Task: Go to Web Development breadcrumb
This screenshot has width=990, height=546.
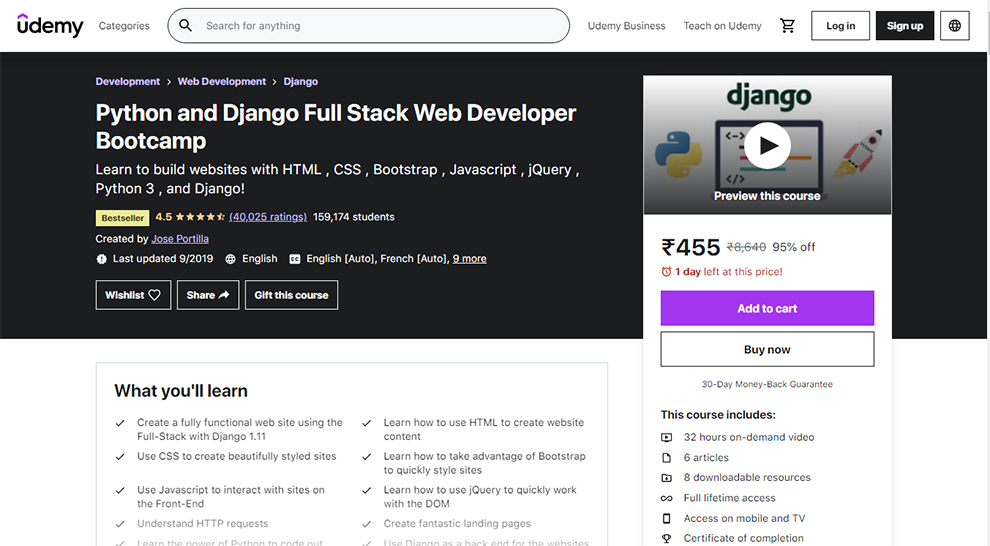Action: 222,81
